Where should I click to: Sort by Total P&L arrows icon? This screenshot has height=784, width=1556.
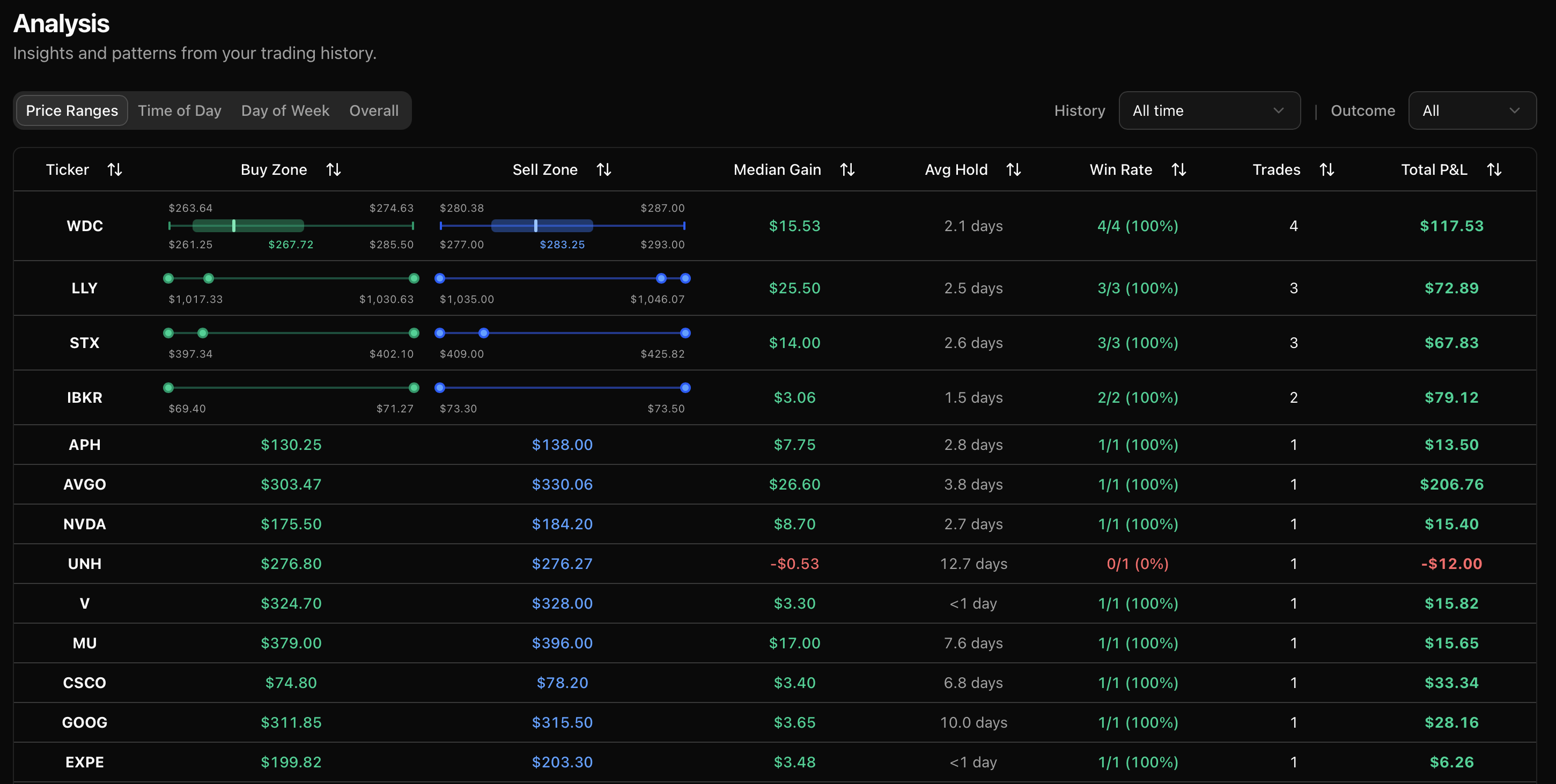pyautogui.click(x=1494, y=170)
